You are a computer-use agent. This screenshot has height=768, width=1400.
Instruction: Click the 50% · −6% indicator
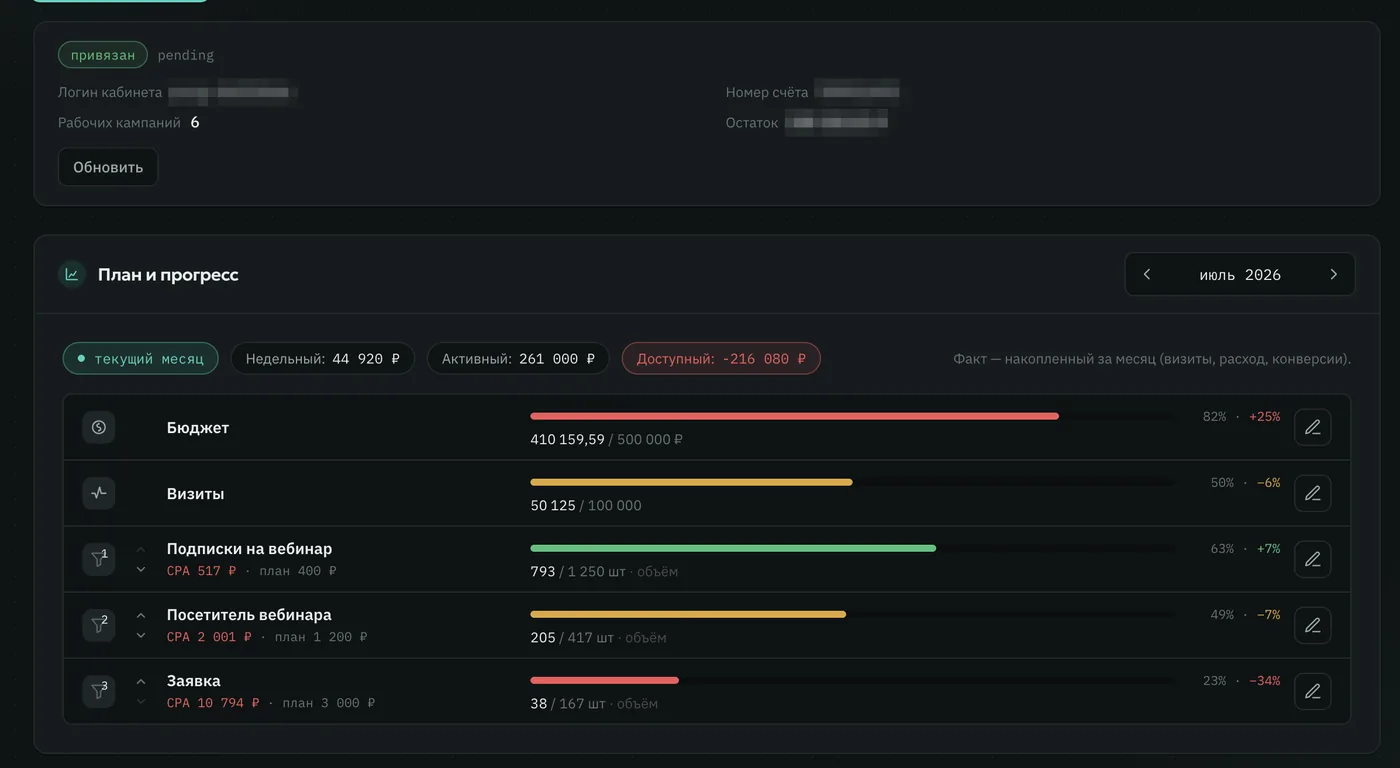(x=1245, y=482)
